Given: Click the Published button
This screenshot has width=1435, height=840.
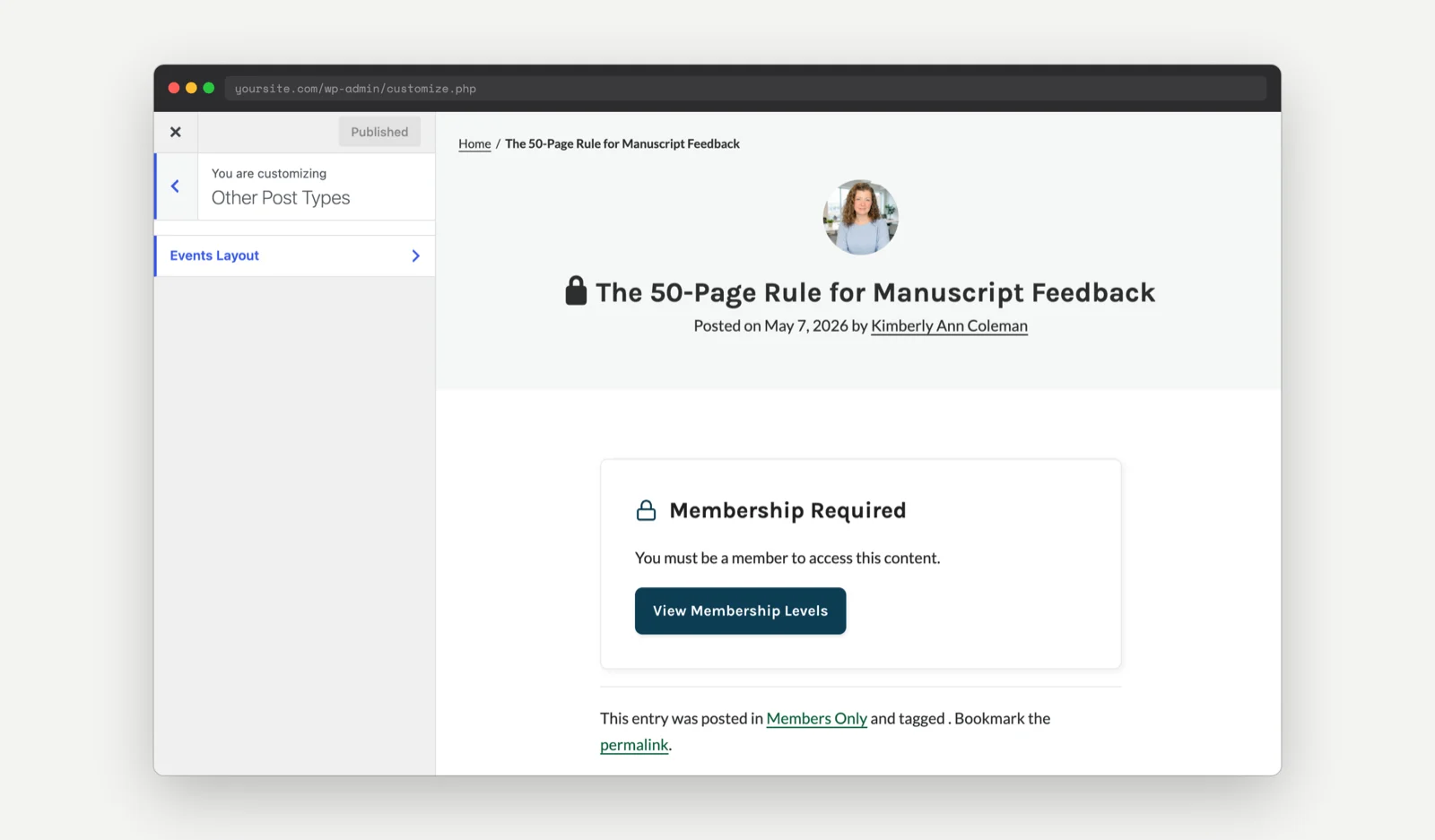Looking at the screenshot, I should [379, 132].
